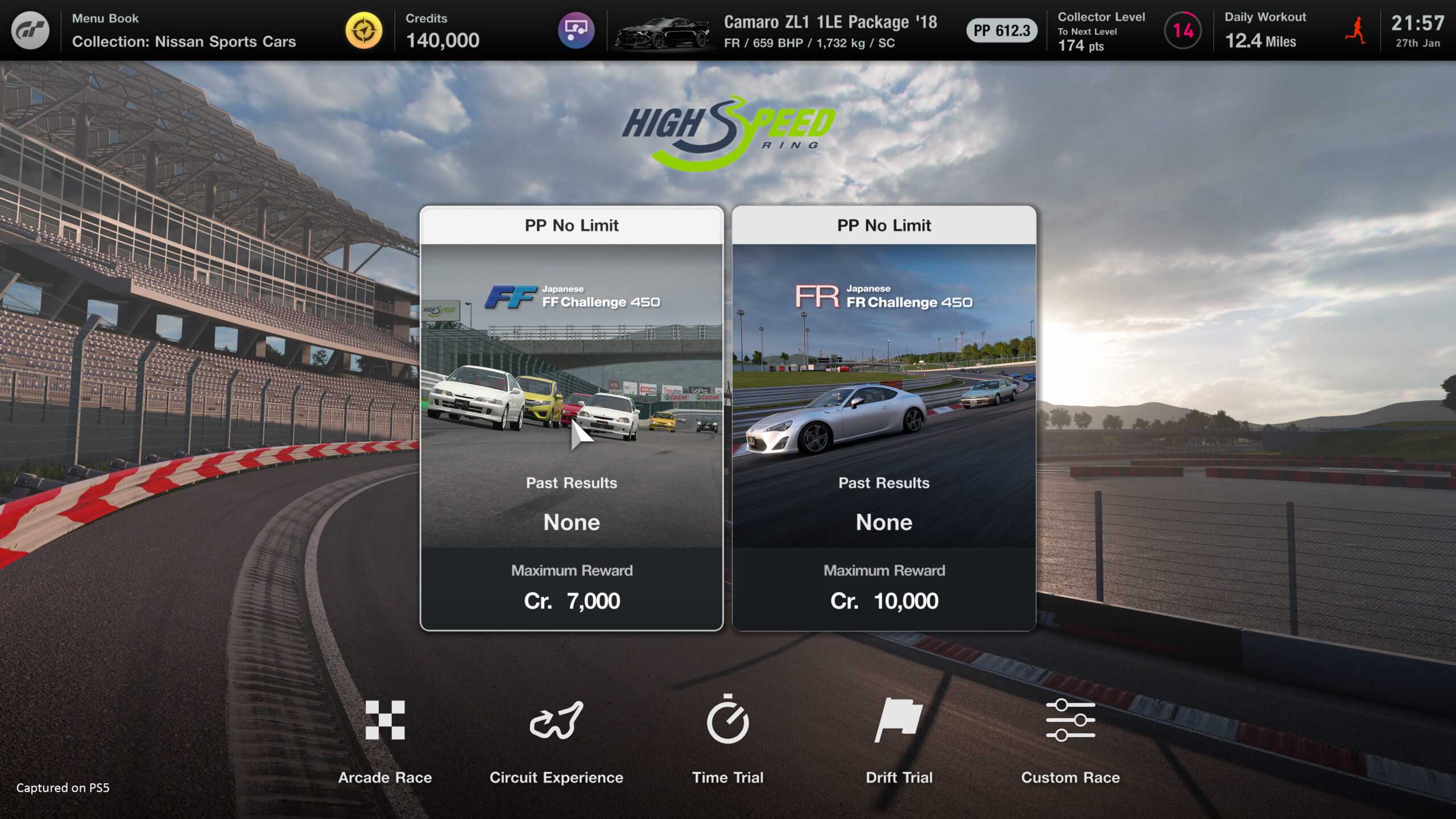Viewport: 1456px width, 819px height.
Task: Open the Time Trial mode
Action: pyautogui.click(x=728, y=740)
